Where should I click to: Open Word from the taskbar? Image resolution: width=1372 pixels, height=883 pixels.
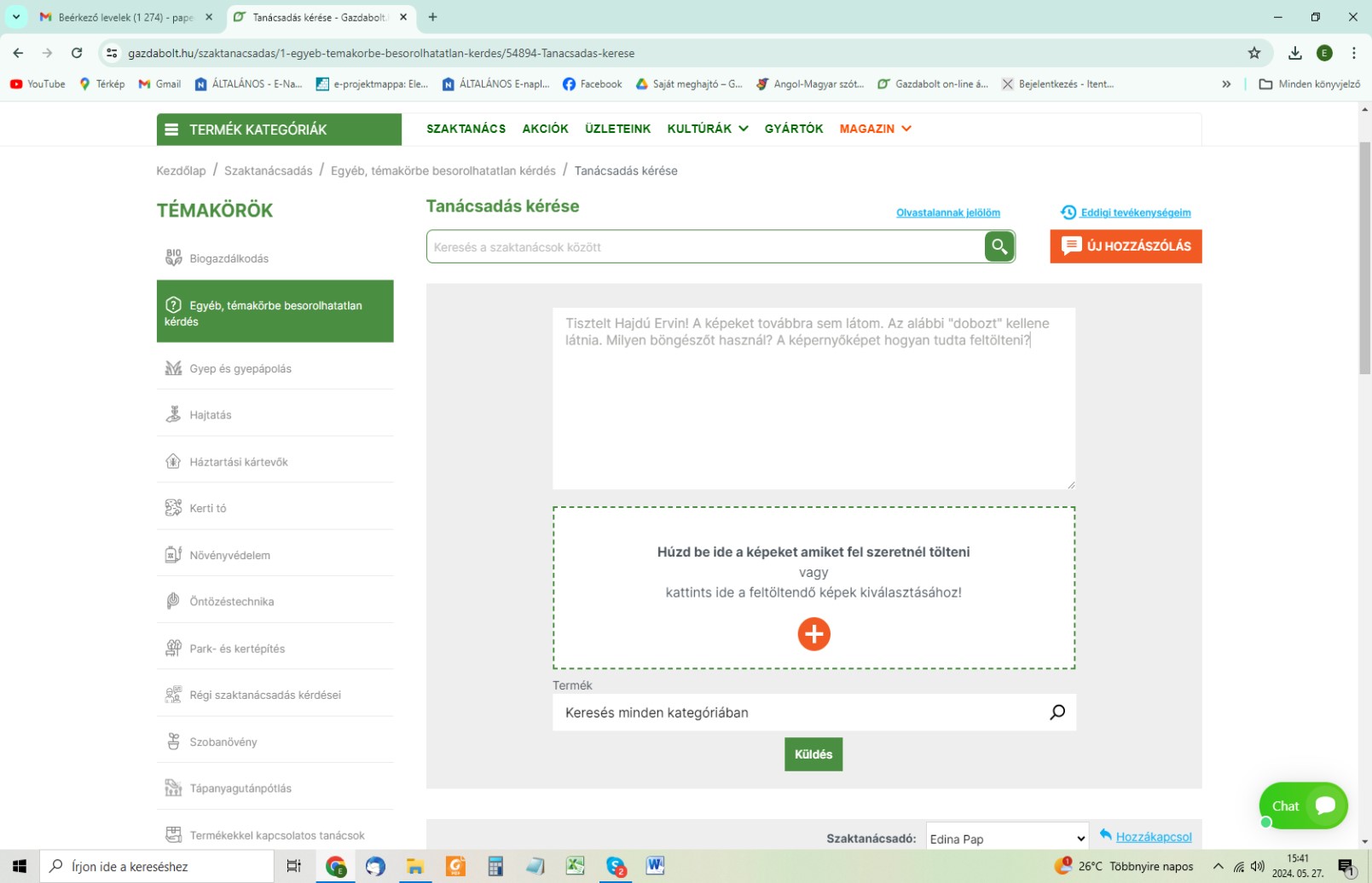655,866
